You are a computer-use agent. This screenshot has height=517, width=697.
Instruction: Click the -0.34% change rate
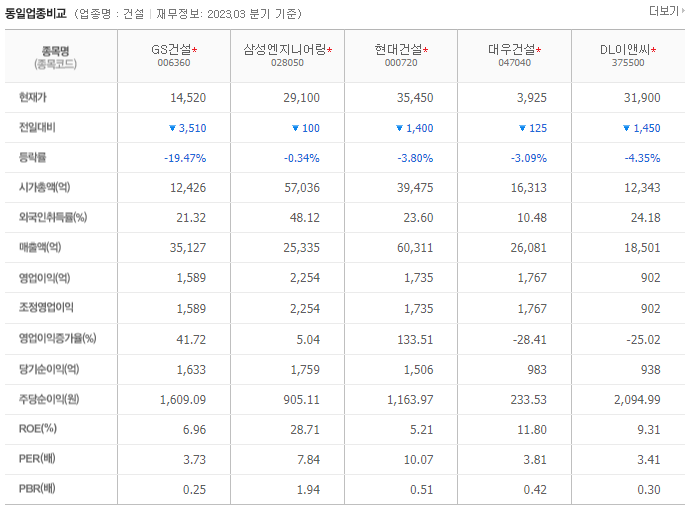[302, 158]
